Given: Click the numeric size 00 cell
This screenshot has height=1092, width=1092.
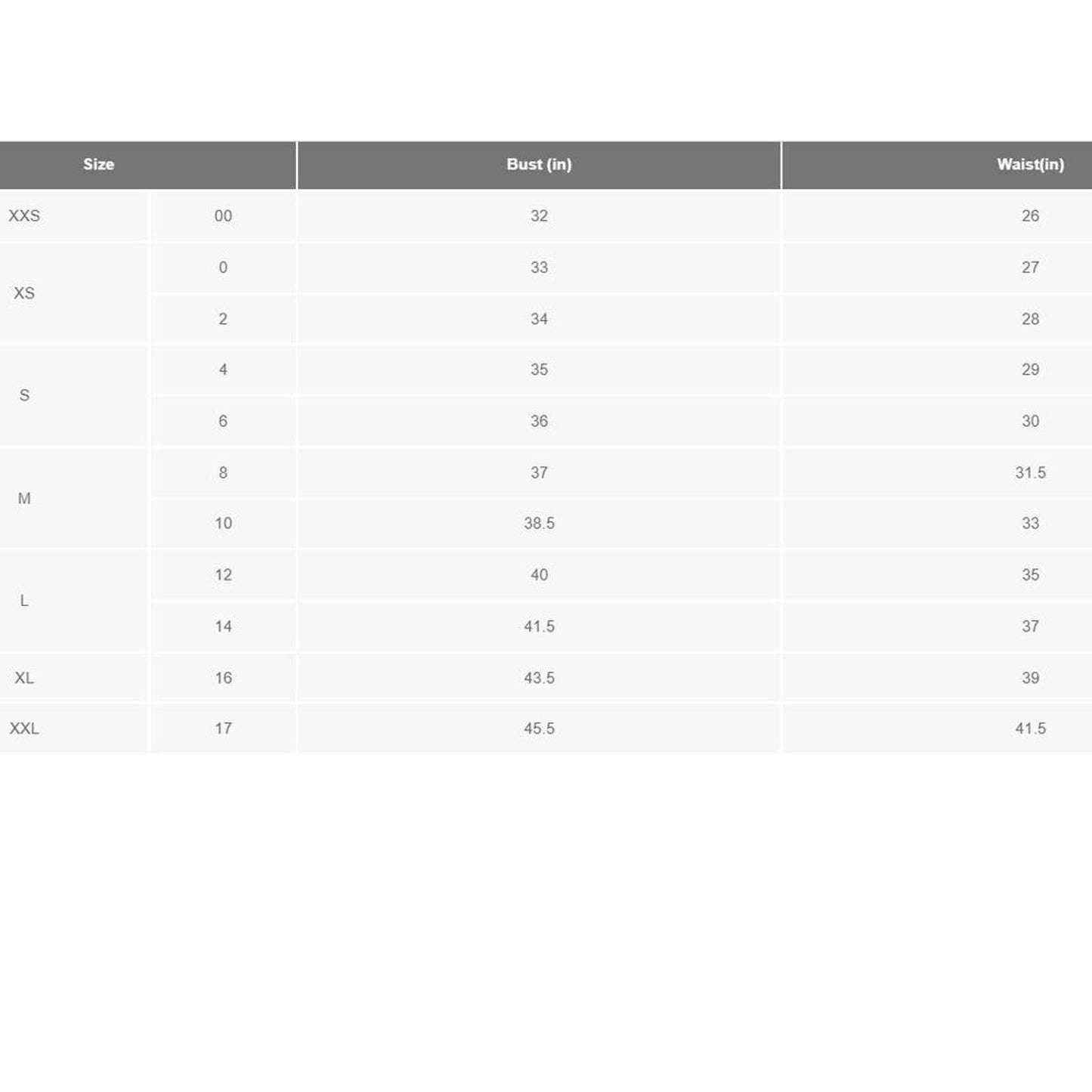Looking at the screenshot, I should pyautogui.click(x=223, y=216).
